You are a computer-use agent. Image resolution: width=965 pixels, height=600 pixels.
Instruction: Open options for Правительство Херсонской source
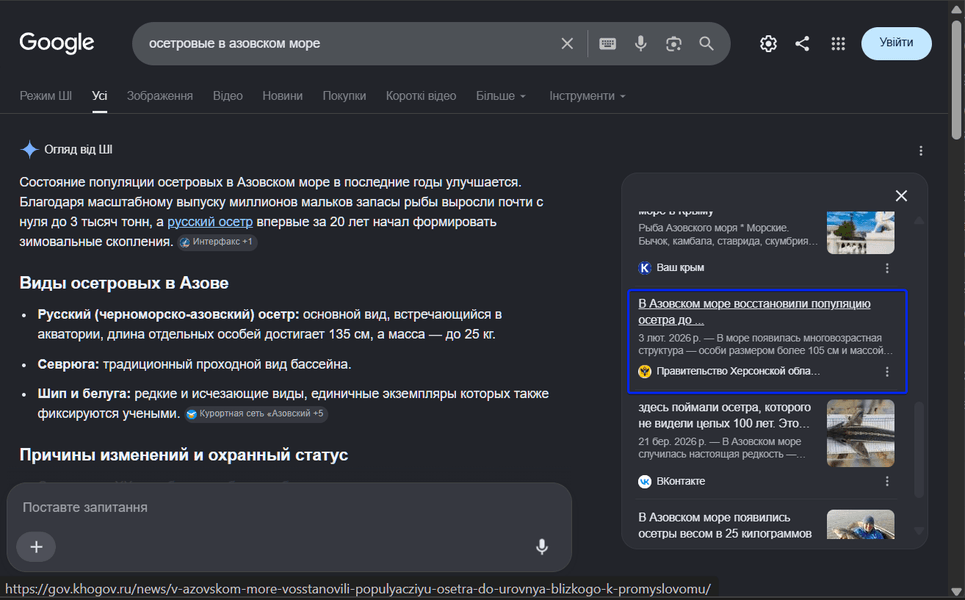(887, 372)
